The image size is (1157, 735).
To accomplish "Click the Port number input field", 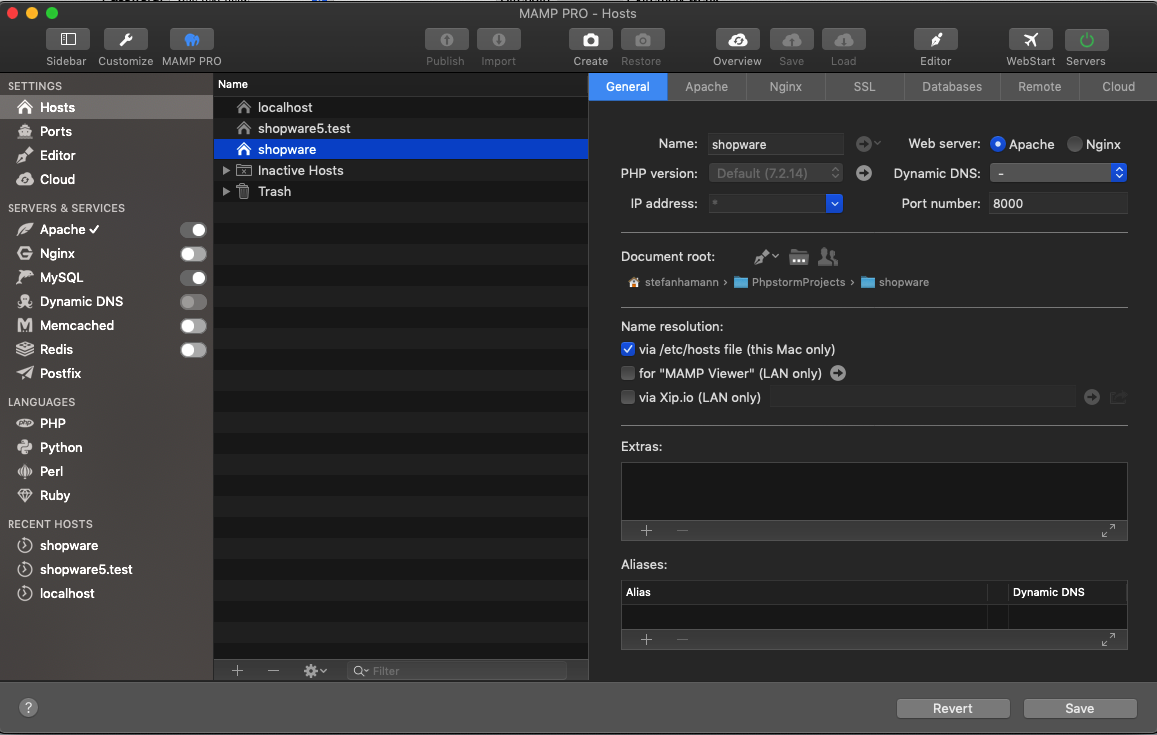I will pos(1057,203).
